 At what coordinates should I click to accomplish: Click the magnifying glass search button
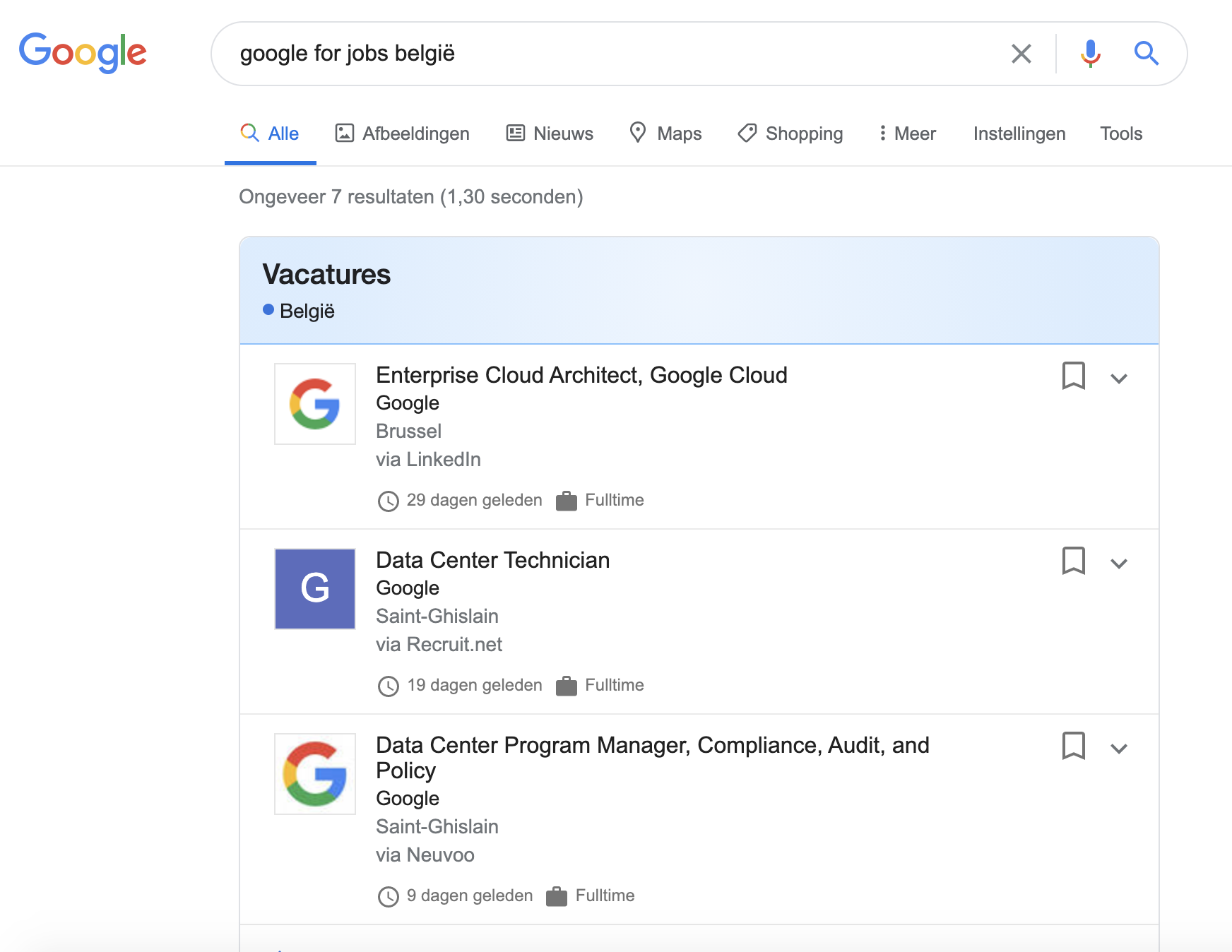point(1146,54)
